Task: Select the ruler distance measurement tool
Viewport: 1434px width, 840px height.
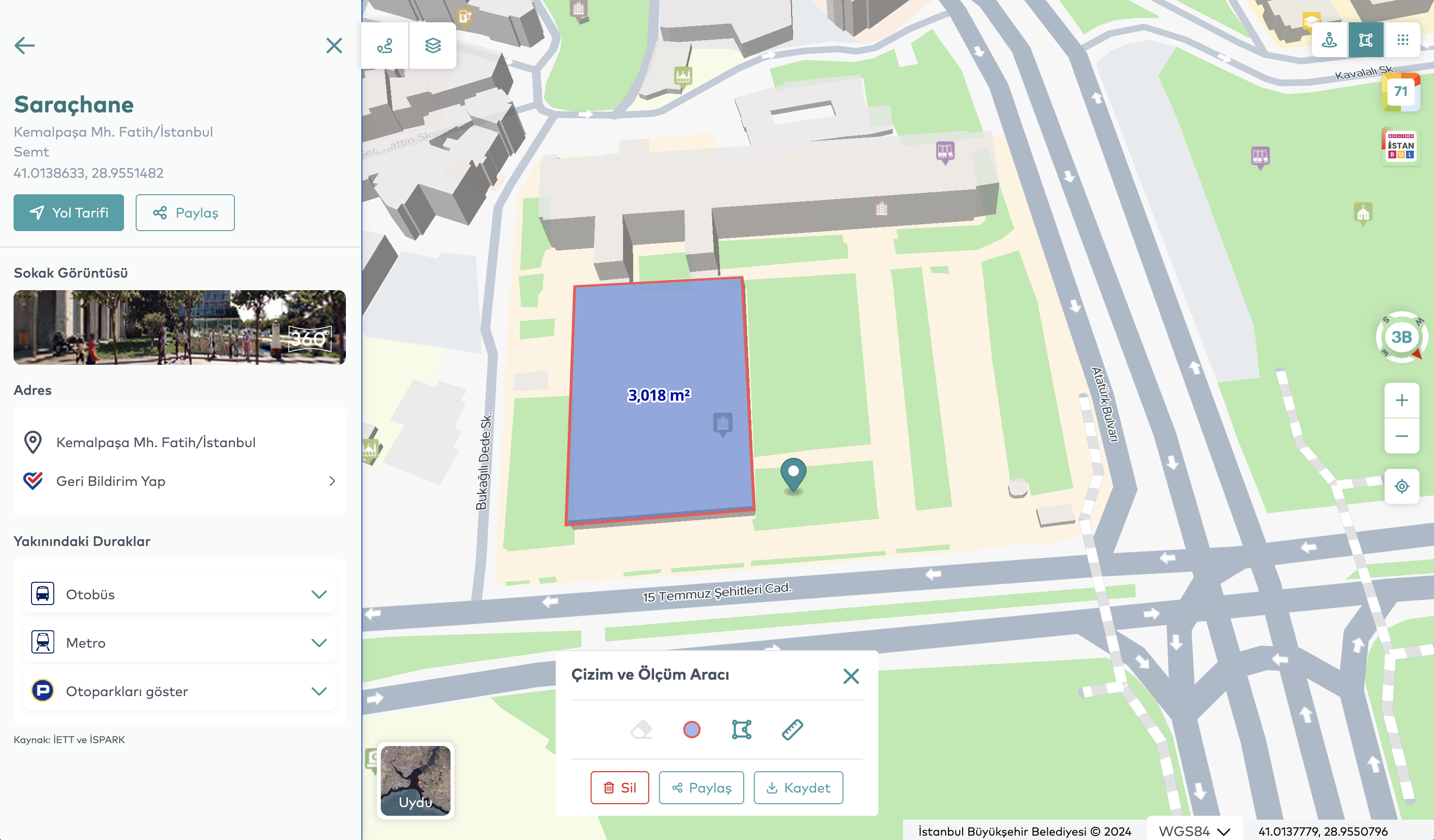Action: pyautogui.click(x=792, y=729)
